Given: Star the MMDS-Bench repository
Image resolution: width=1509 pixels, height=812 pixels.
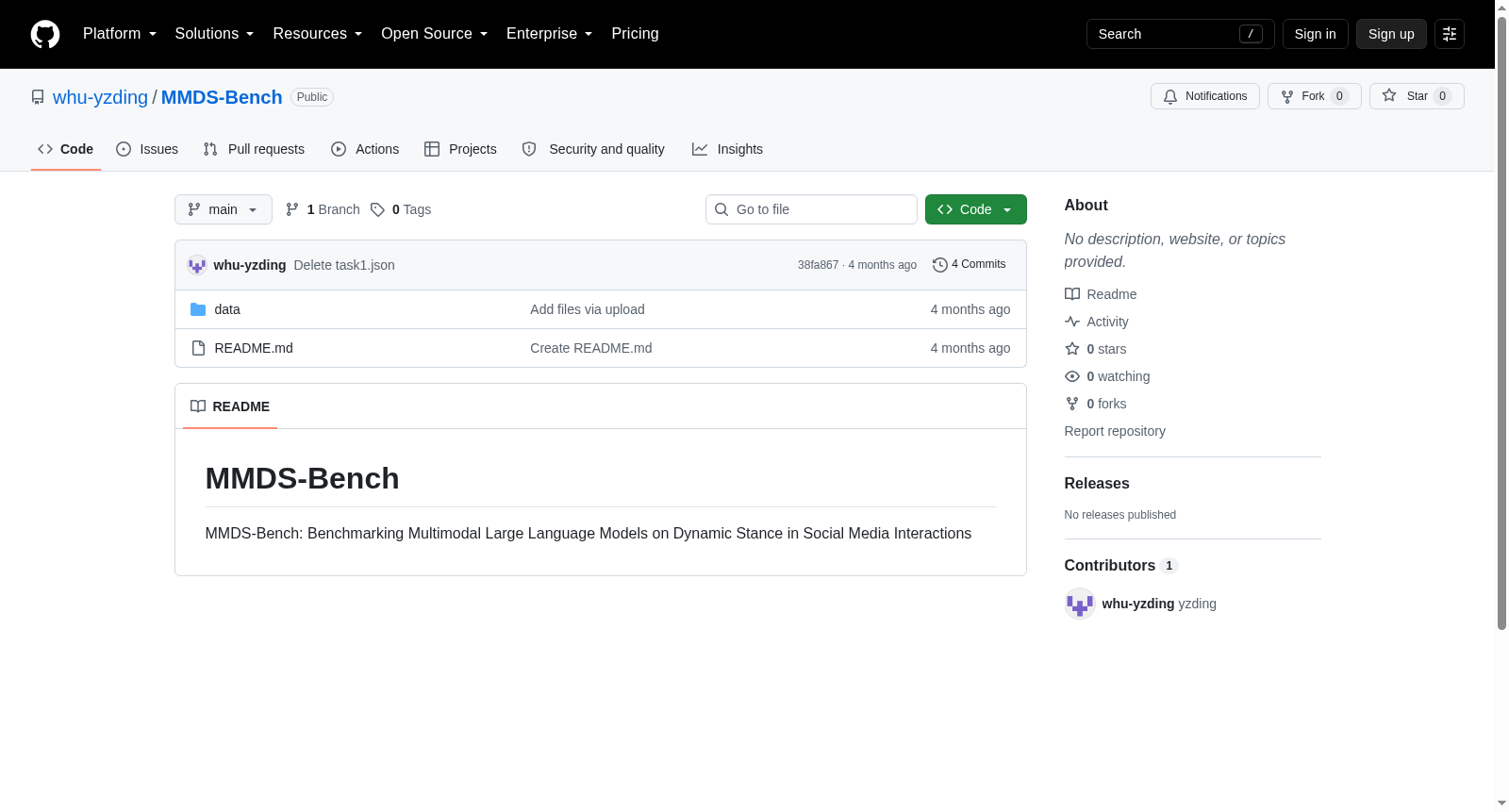Looking at the screenshot, I should pos(1417,96).
